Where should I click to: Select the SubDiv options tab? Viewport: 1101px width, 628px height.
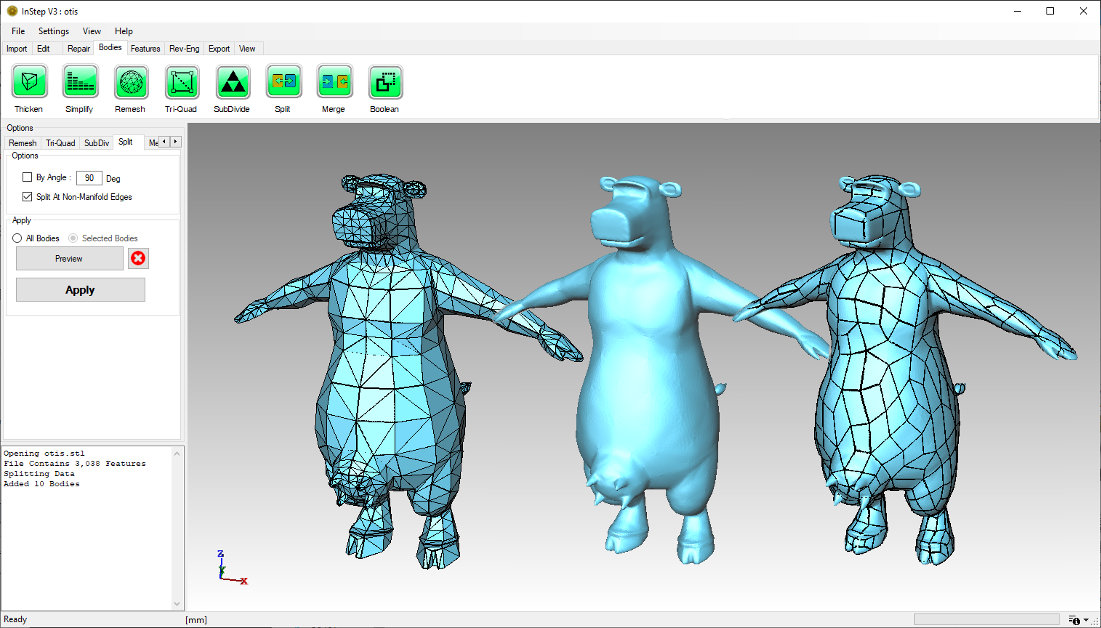click(x=97, y=143)
